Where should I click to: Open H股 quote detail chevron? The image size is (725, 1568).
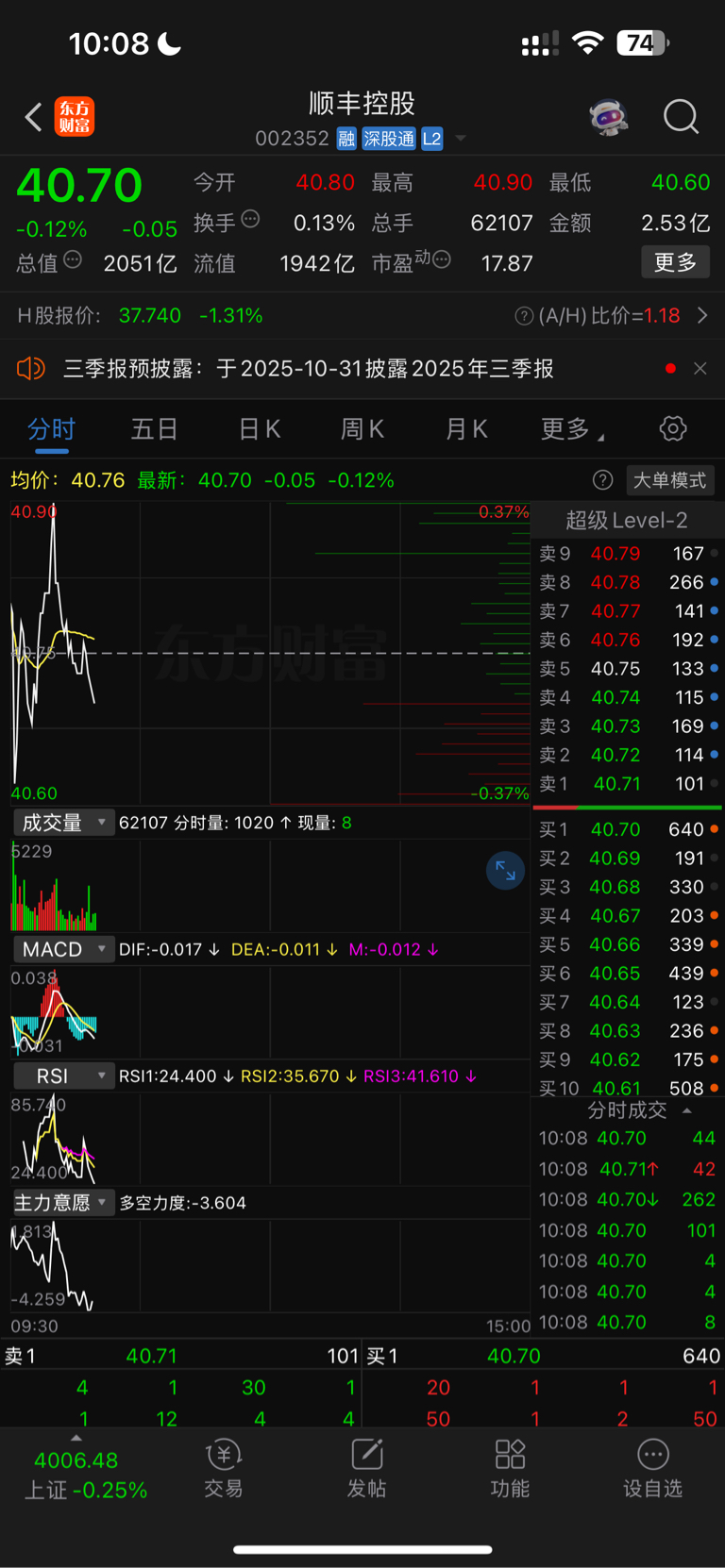[x=702, y=316]
